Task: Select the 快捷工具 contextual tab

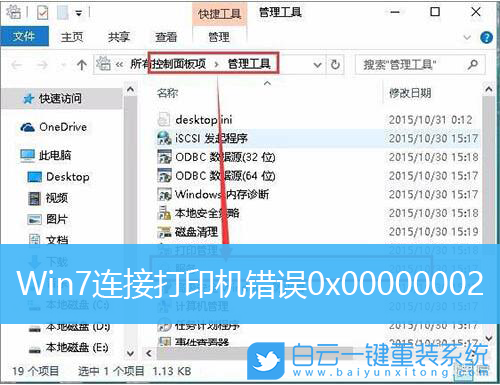Action: pyautogui.click(x=219, y=14)
